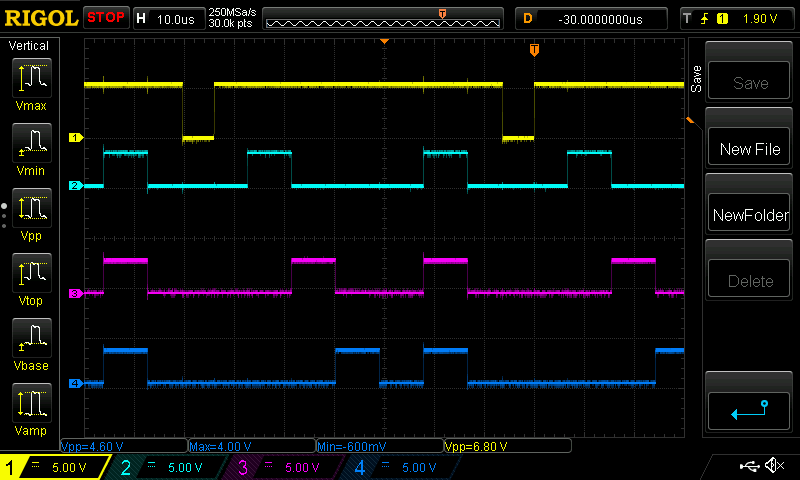Click the USB connection status icon
Image resolution: width=800 pixels, height=480 pixels.
[x=749, y=466]
